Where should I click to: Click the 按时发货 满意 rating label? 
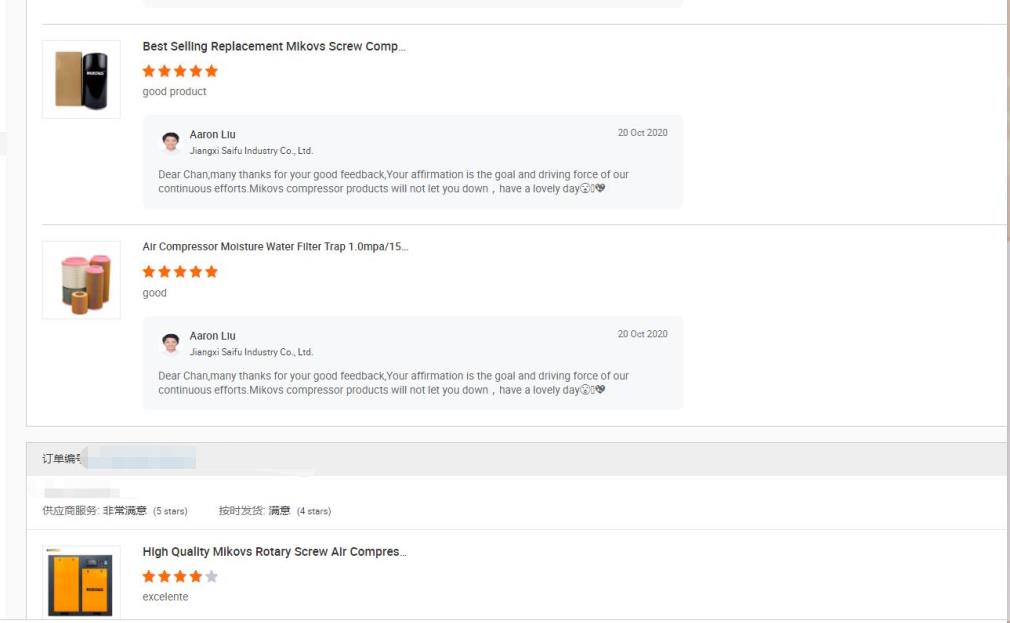point(255,511)
